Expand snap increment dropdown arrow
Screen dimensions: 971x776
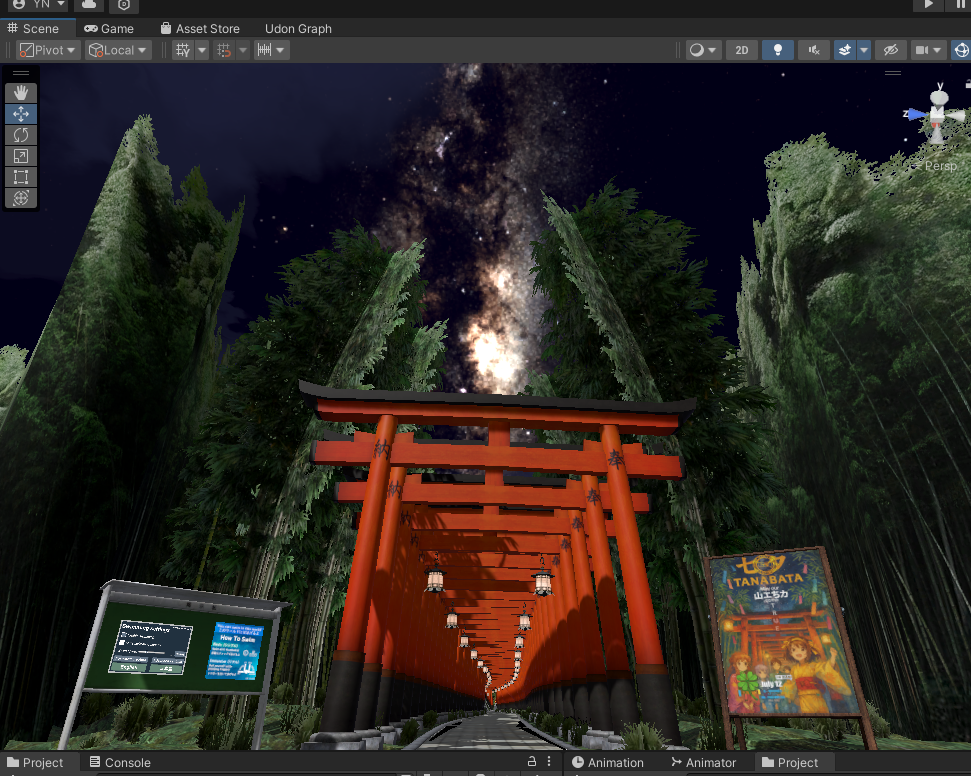(243, 50)
